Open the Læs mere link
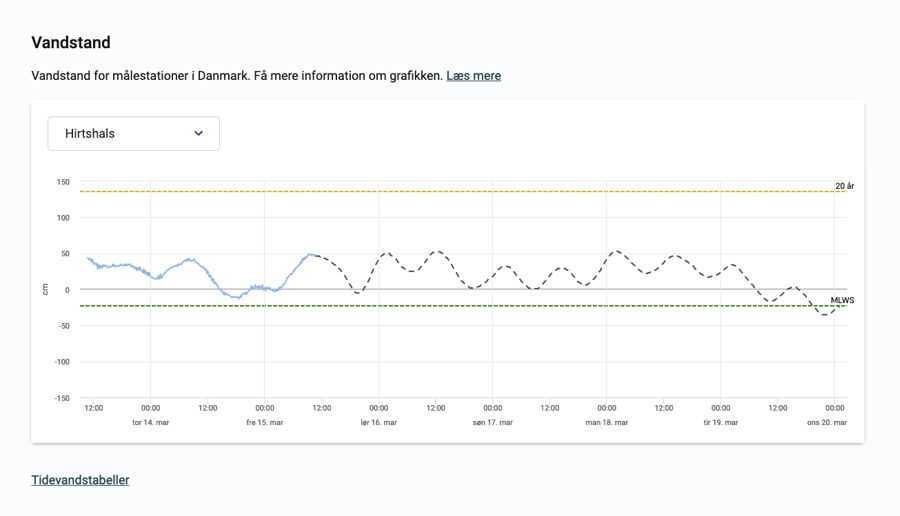The width and height of the screenshot is (900, 516). click(x=473, y=76)
